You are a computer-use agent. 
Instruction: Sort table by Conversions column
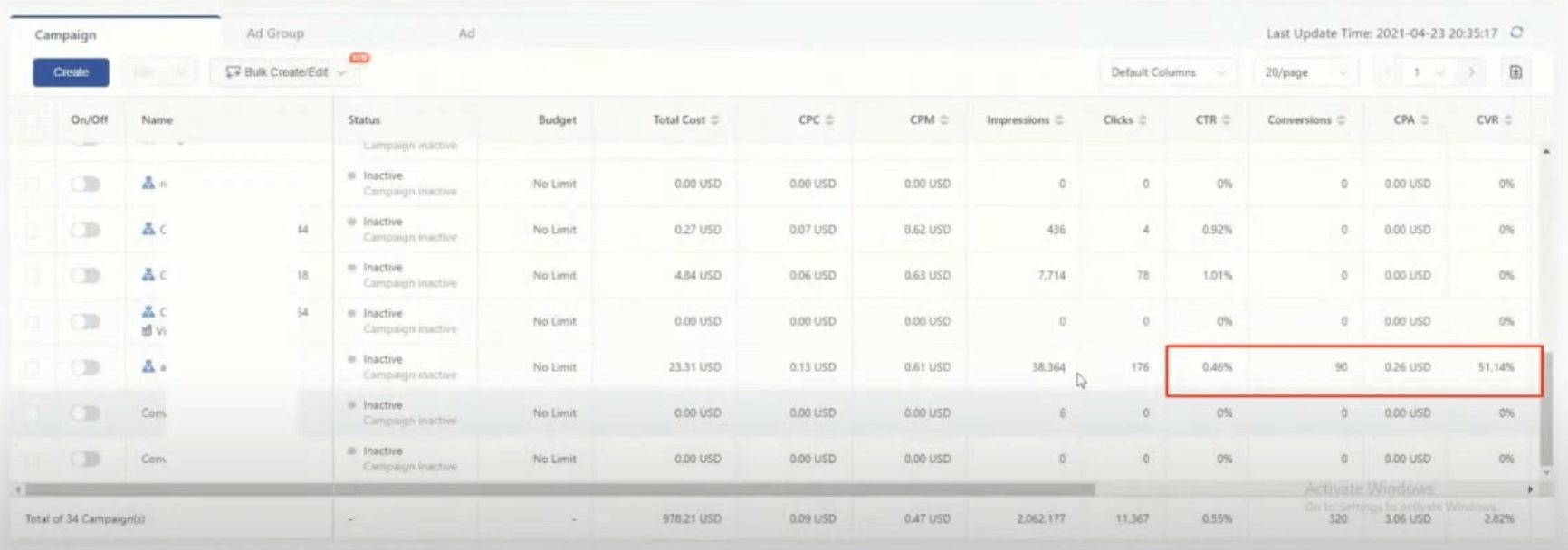(x=1342, y=120)
